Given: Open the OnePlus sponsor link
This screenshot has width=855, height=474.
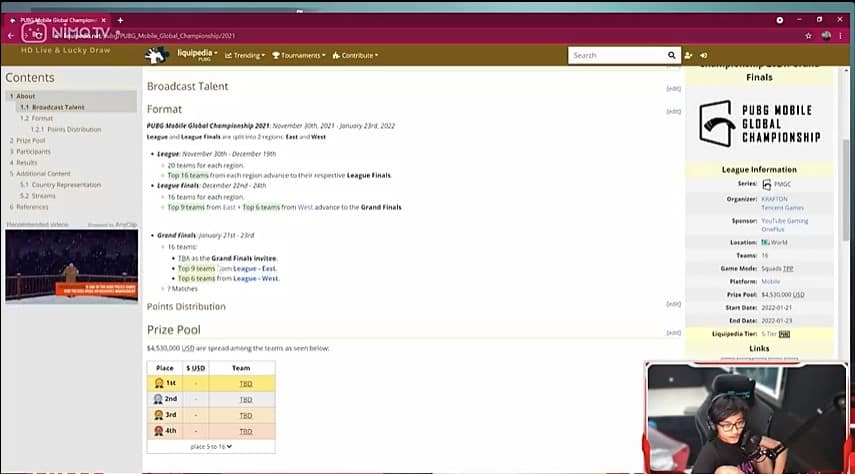Looking at the screenshot, I should point(773,230).
